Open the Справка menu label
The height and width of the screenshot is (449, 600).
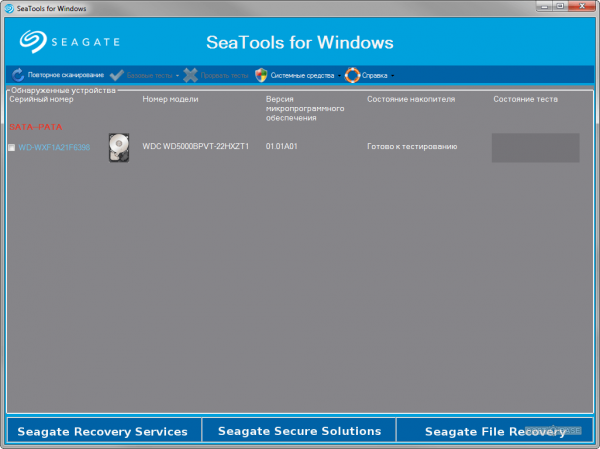click(x=375, y=75)
